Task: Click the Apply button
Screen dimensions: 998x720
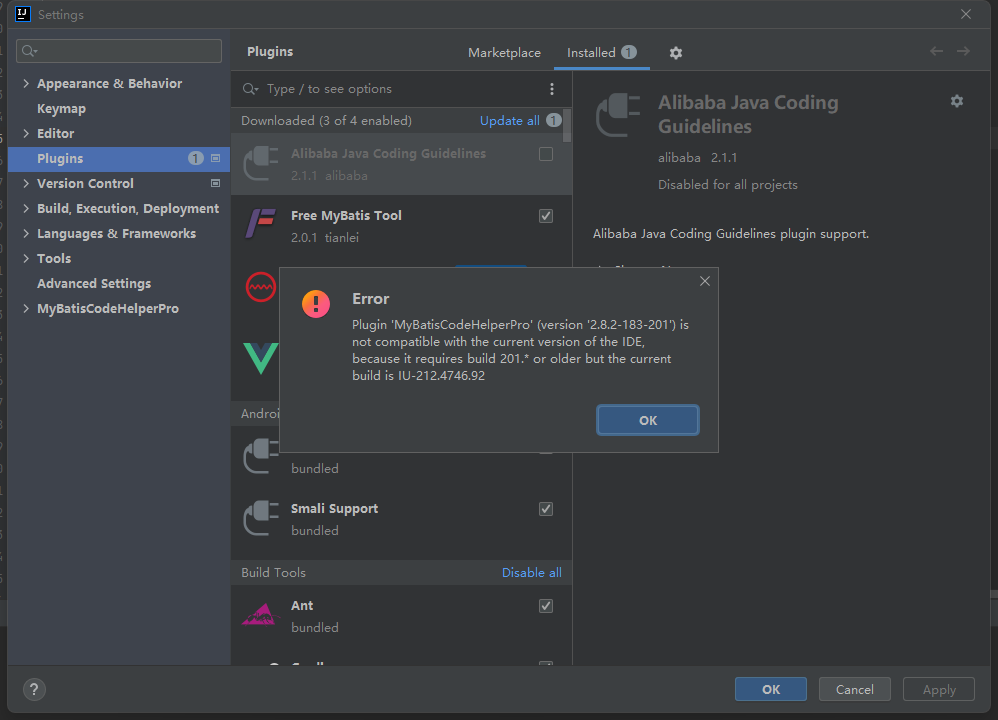Action: [x=939, y=689]
